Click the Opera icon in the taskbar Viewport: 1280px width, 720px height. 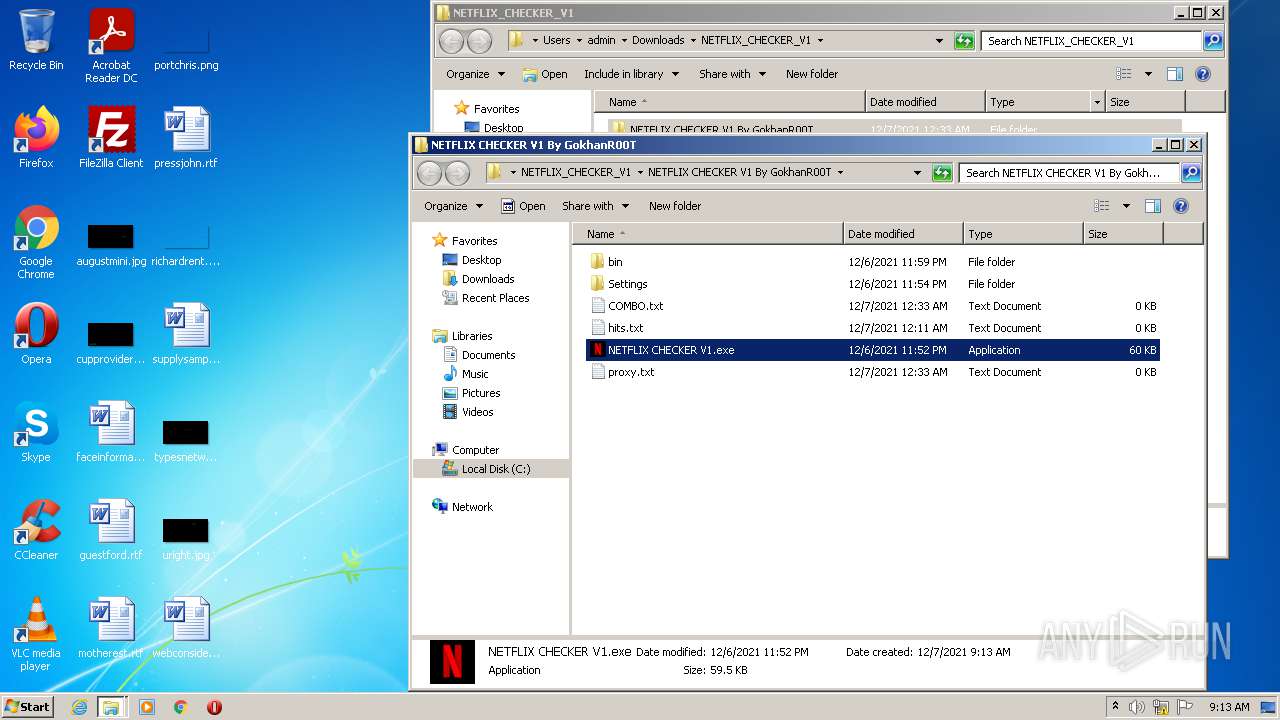coord(214,707)
